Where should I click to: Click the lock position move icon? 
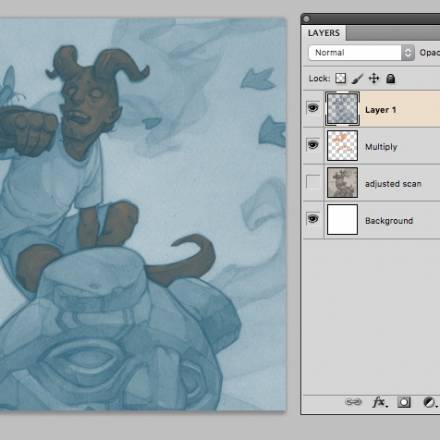(x=374, y=79)
